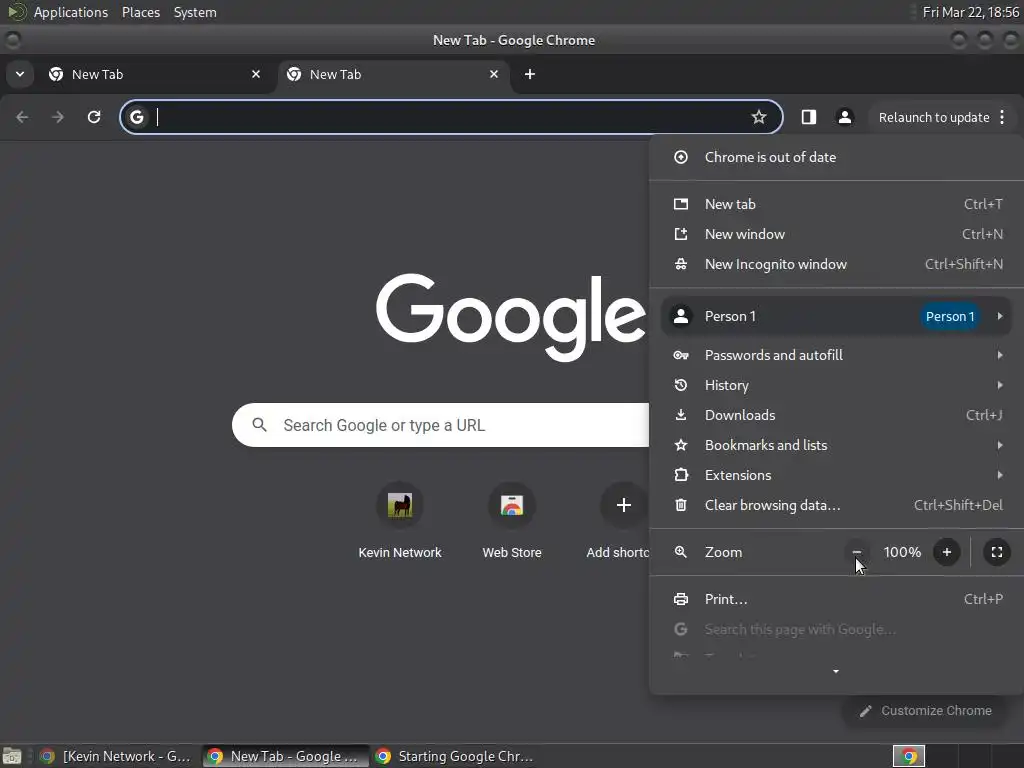The image size is (1024, 768).
Task: Click Add shortcut plus tile
Action: [623, 505]
